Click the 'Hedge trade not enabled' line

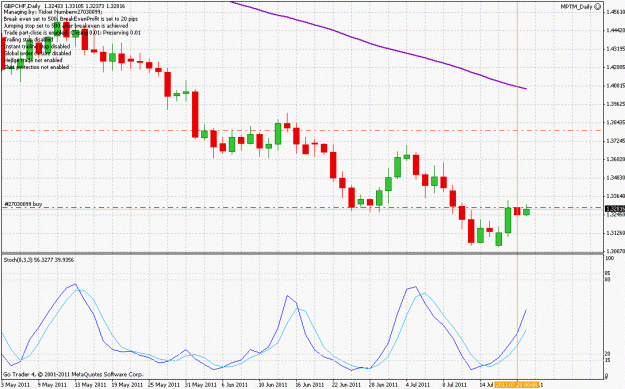[33, 60]
